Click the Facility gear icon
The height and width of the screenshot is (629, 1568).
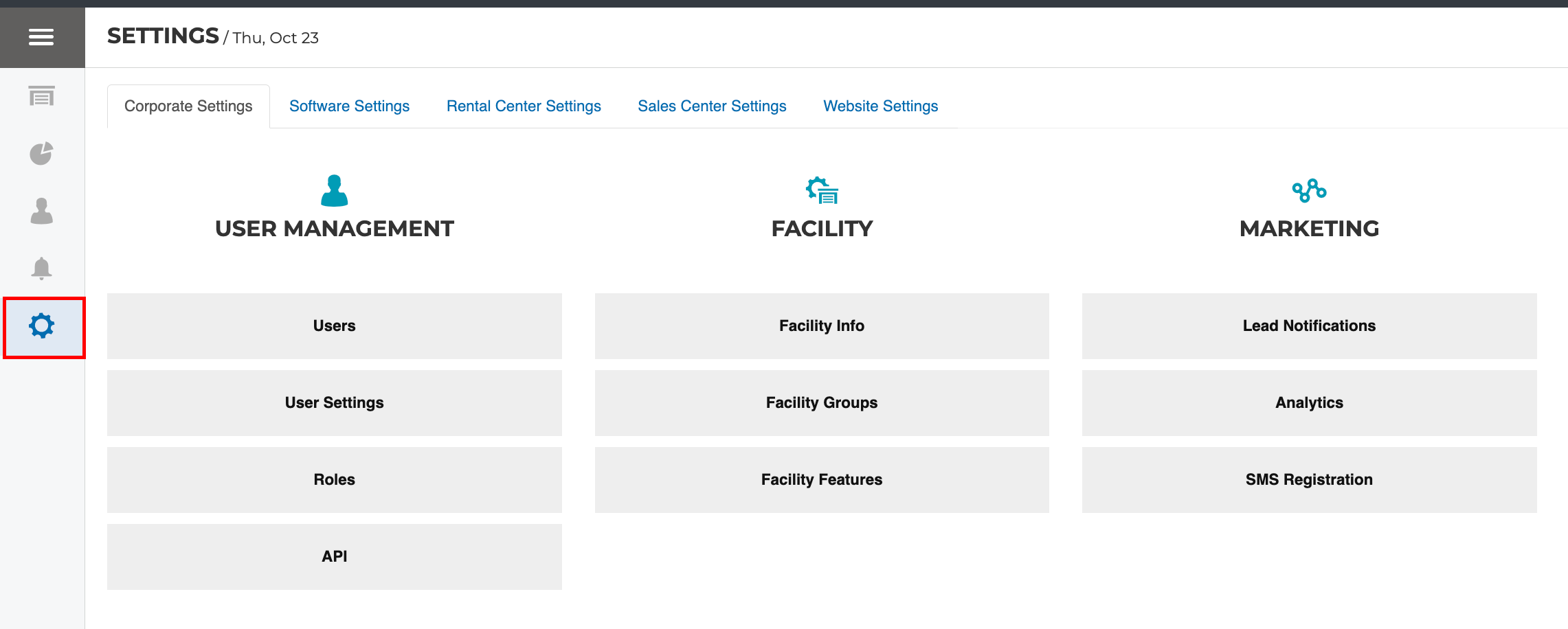point(822,191)
